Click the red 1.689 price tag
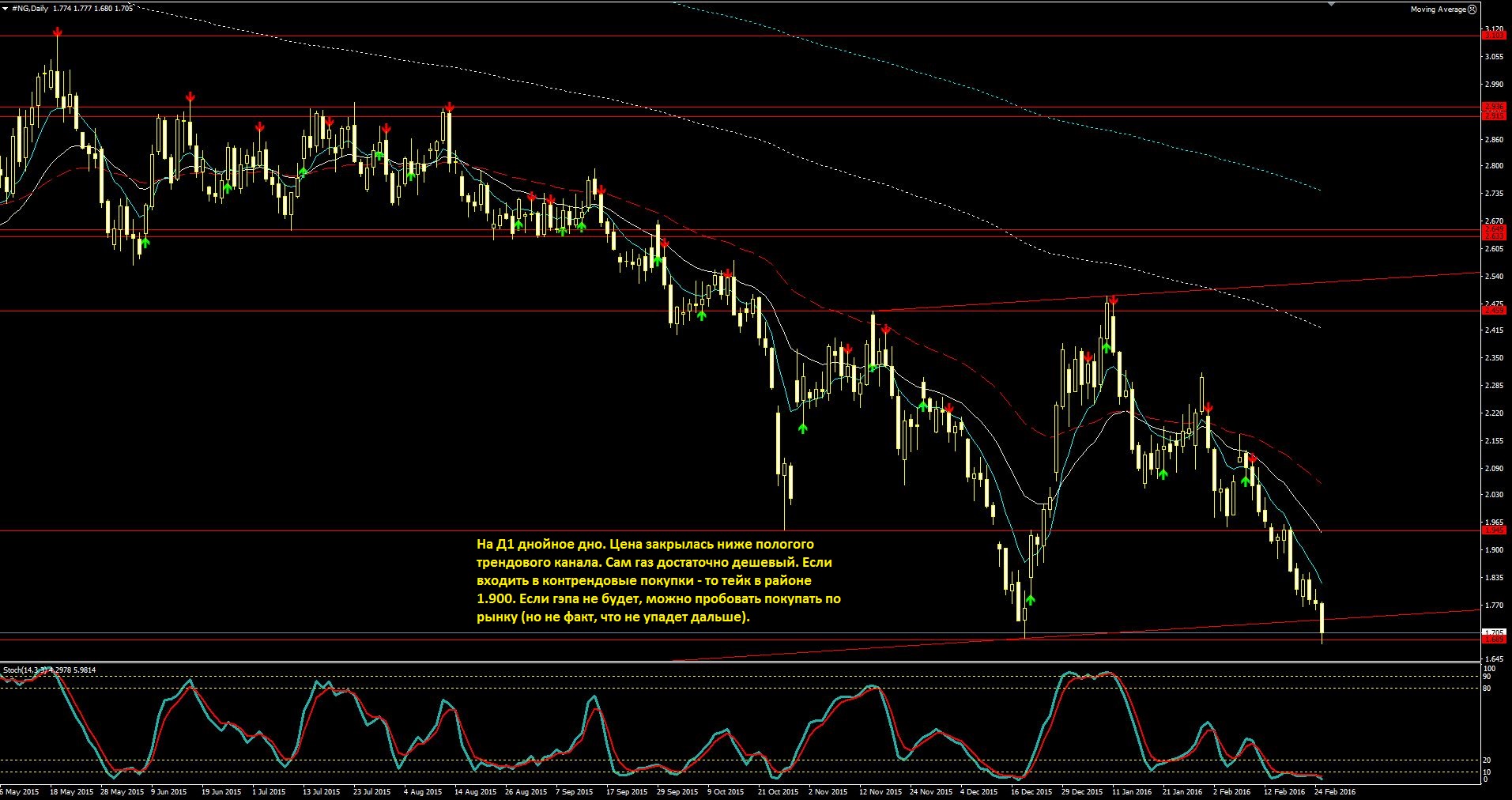Viewport: 1512px width, 800px height. 1493,640
